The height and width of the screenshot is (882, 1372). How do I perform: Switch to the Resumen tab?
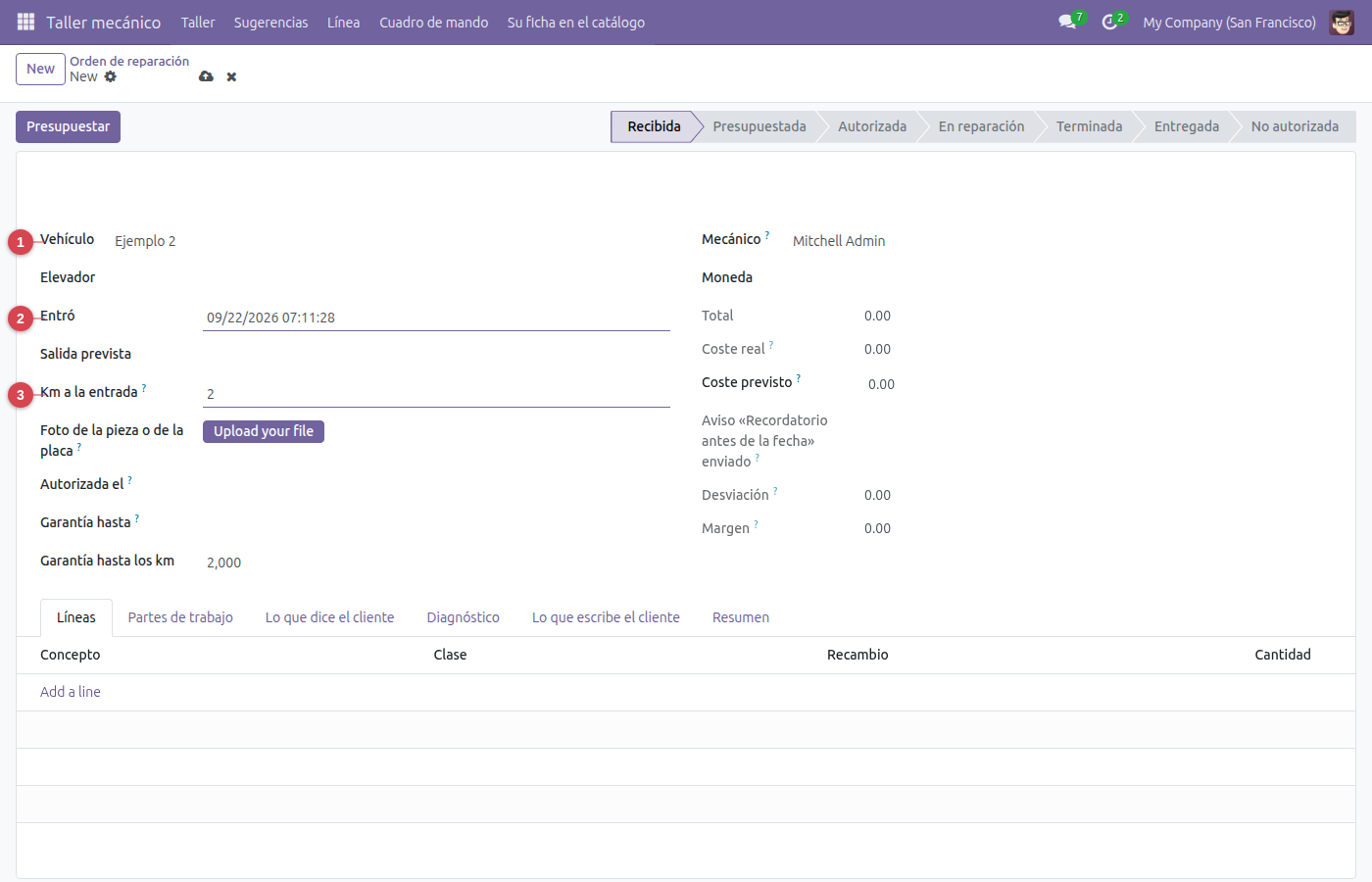(x=741, y=617)
